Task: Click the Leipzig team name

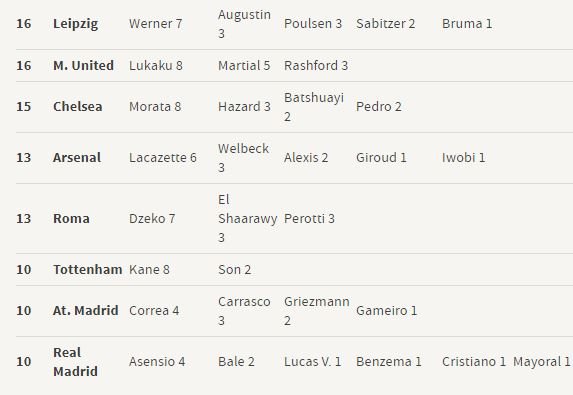Action: point(75,24)
